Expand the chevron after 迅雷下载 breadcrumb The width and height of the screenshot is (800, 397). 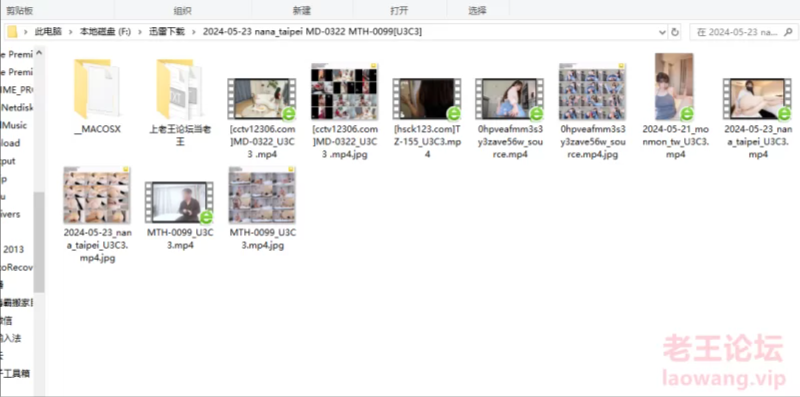194,32
